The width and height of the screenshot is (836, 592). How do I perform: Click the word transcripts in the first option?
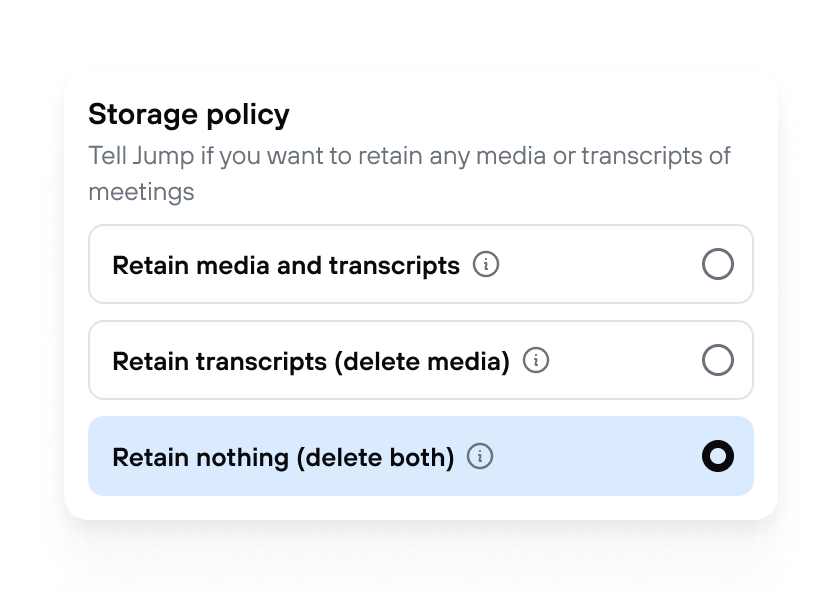click(x=394, y=265)
